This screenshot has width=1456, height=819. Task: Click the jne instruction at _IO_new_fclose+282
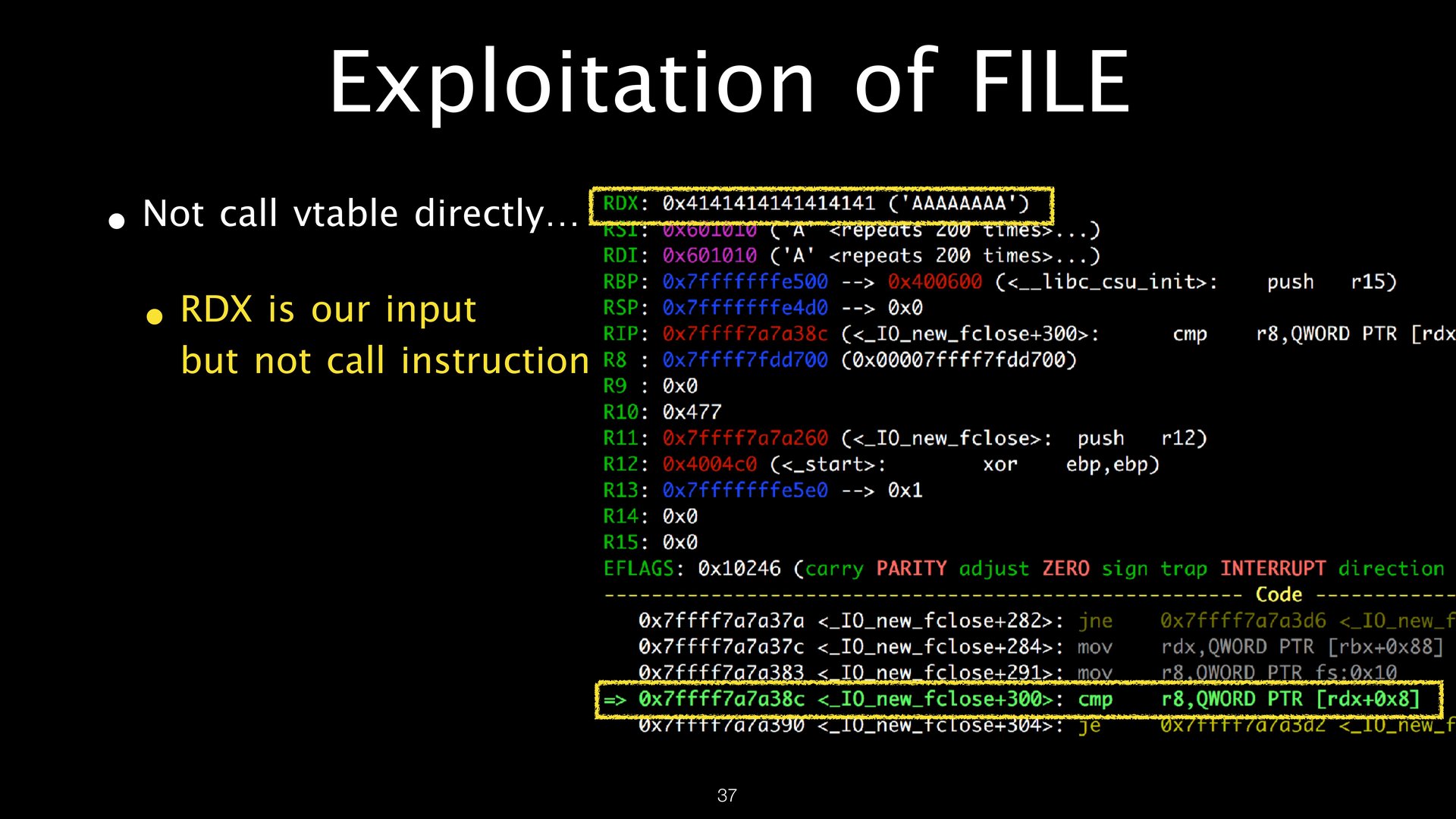(1095, 621)
